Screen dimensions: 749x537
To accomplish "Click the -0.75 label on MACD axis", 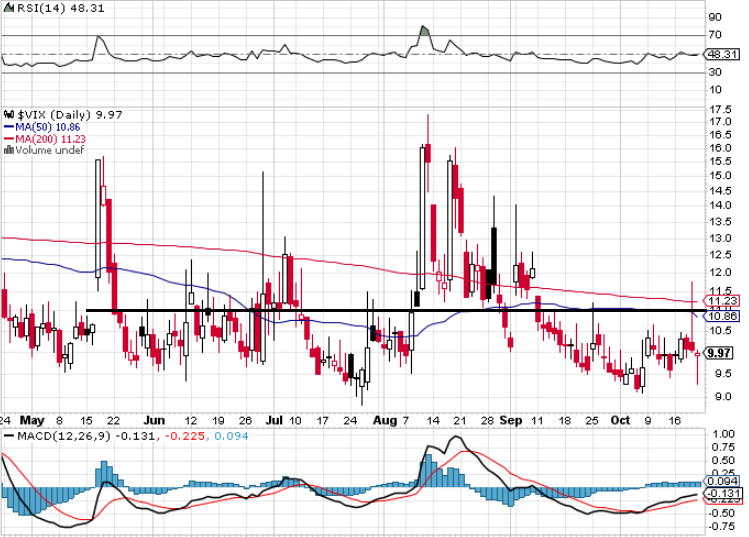I will 721,526.
